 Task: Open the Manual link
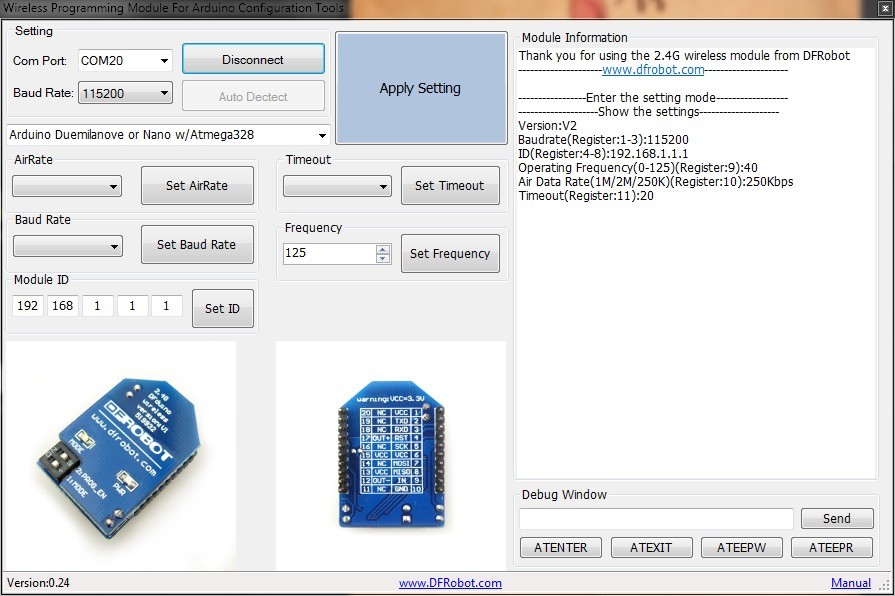851,583
